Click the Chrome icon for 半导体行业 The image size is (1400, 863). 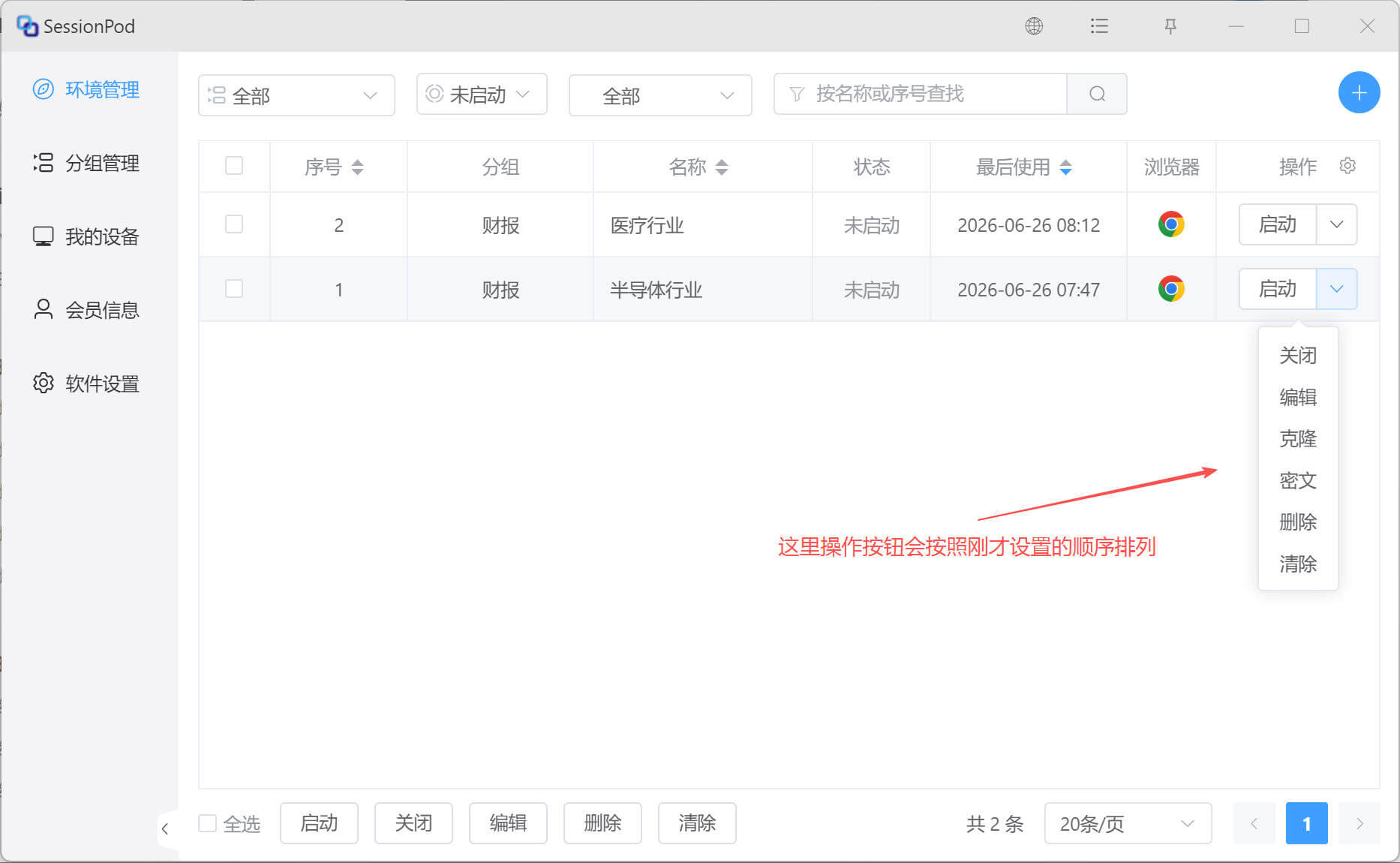coord(1170,289)
